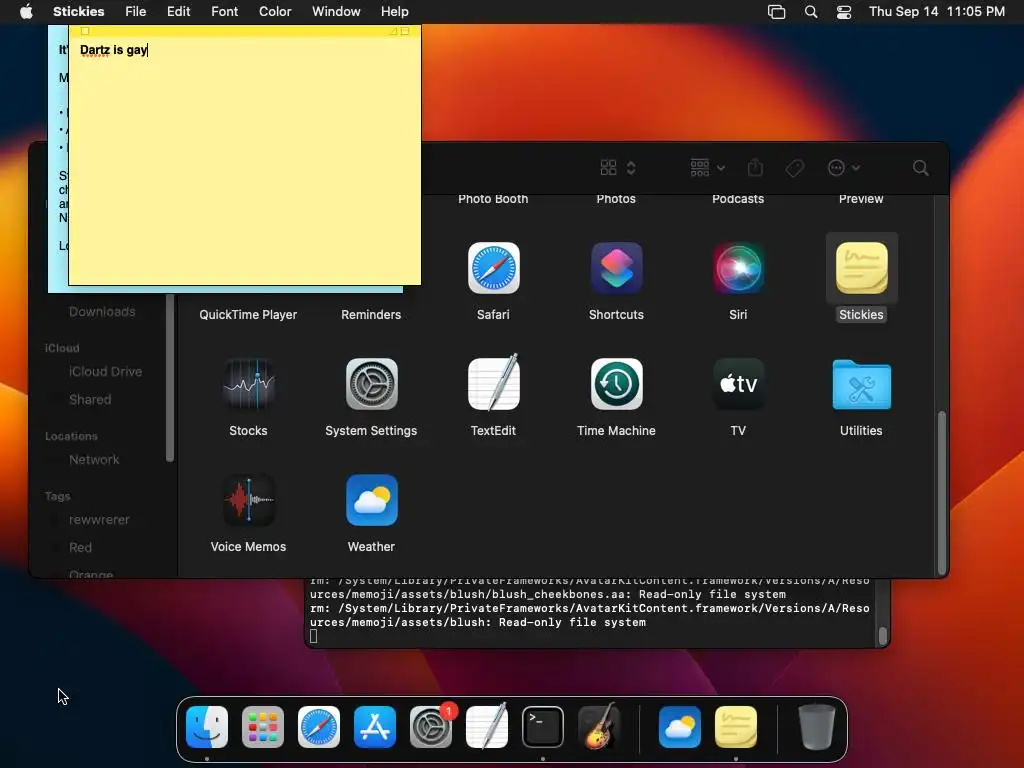
Task: Select the Siri app icon
Action: click(738, 268)
